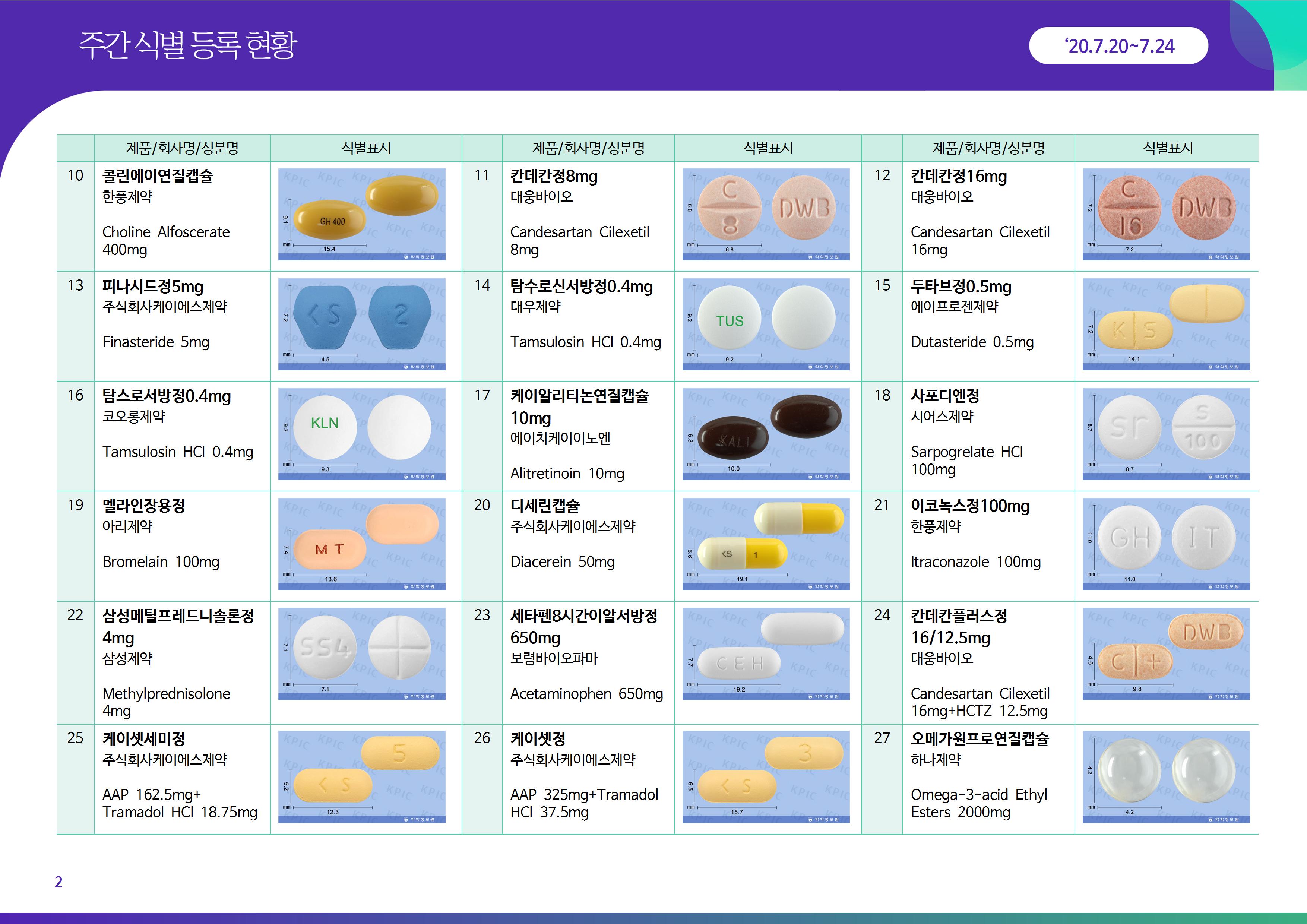Click the orange M T tablet image
Screen dimensions: 1307x924
click(x=361, y=544)
